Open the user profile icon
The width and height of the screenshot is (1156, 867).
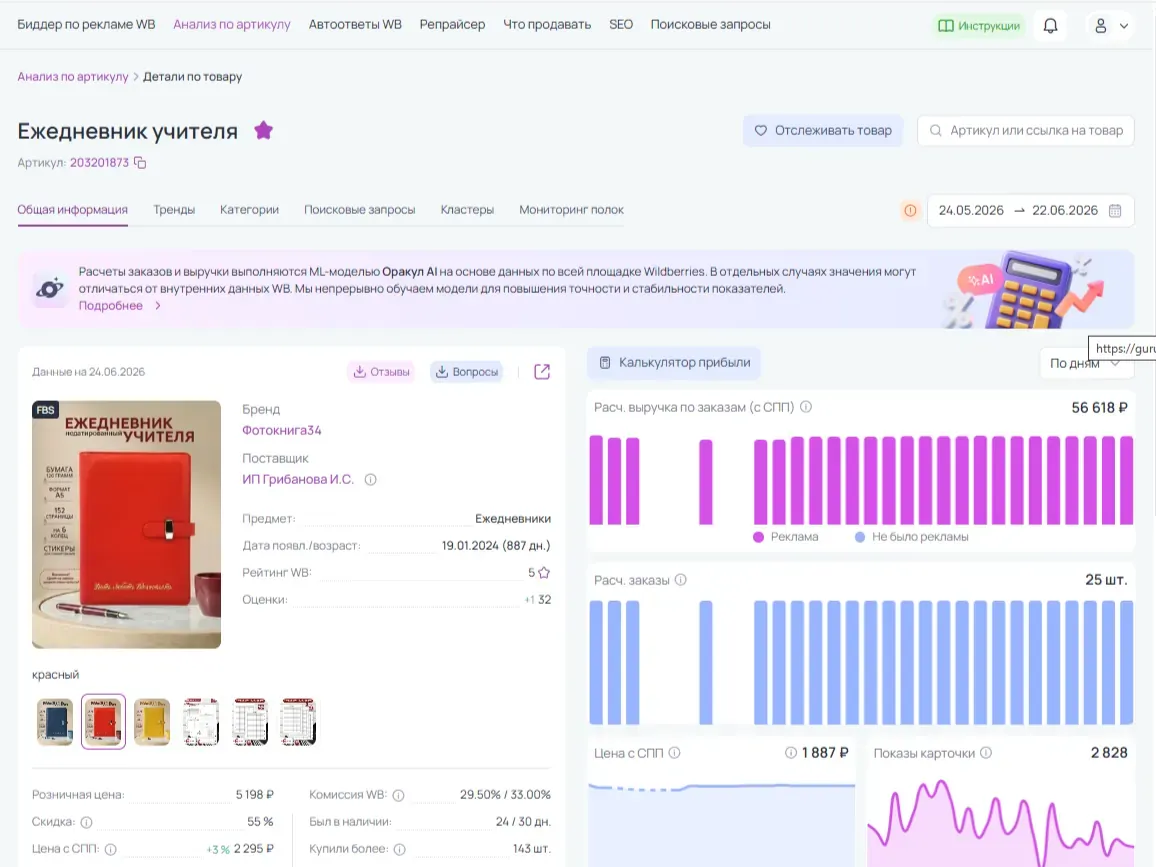1101,26
